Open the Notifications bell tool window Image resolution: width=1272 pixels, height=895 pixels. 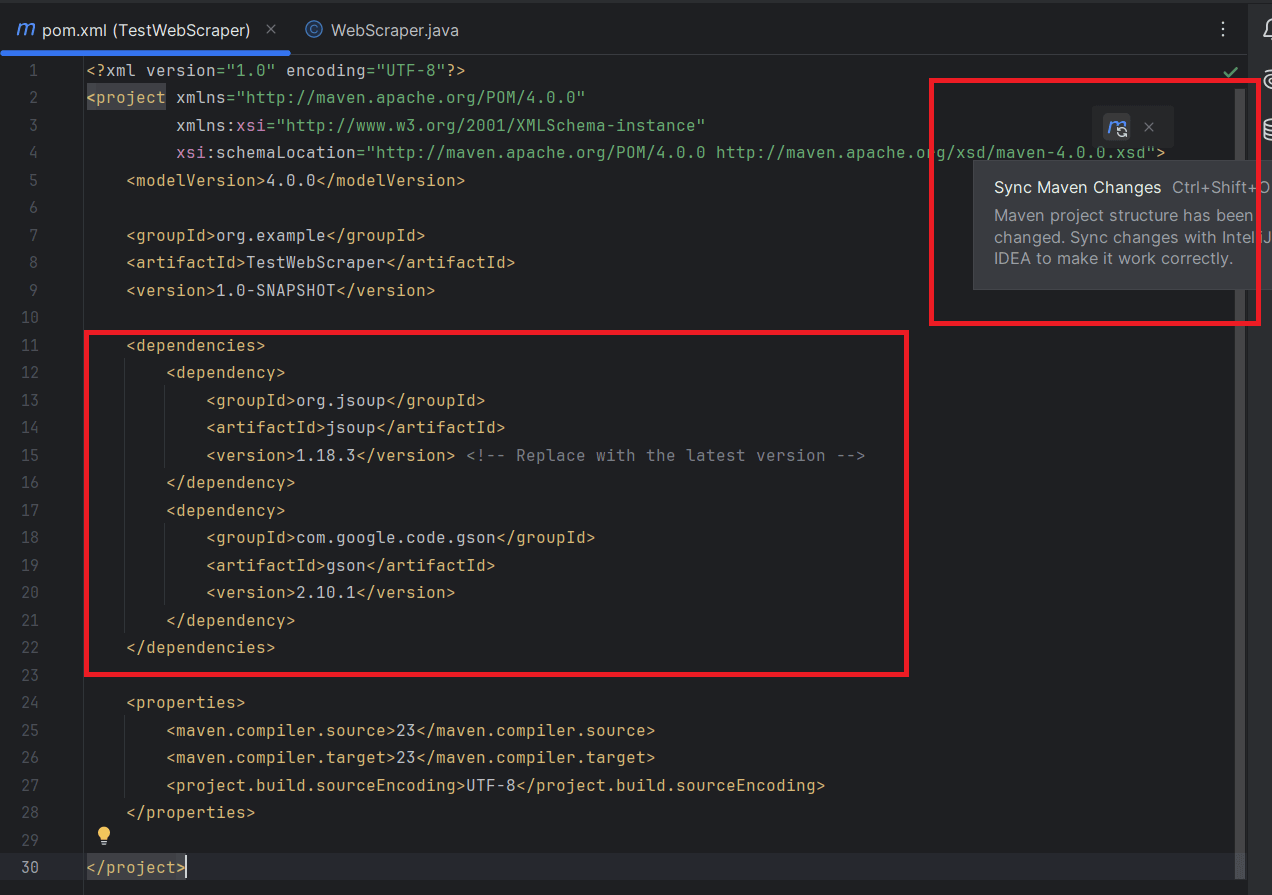click(1266, 30)
